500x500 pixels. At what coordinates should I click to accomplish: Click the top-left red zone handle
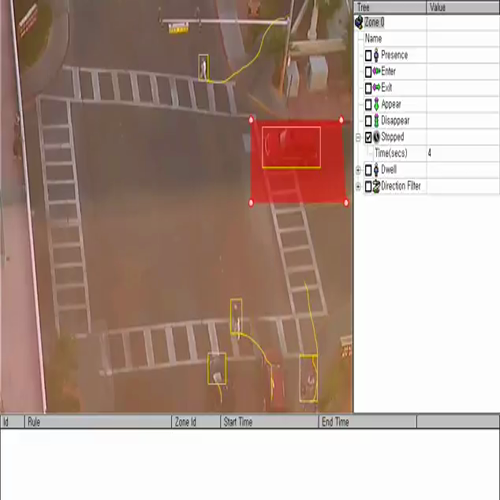(251, 119)
